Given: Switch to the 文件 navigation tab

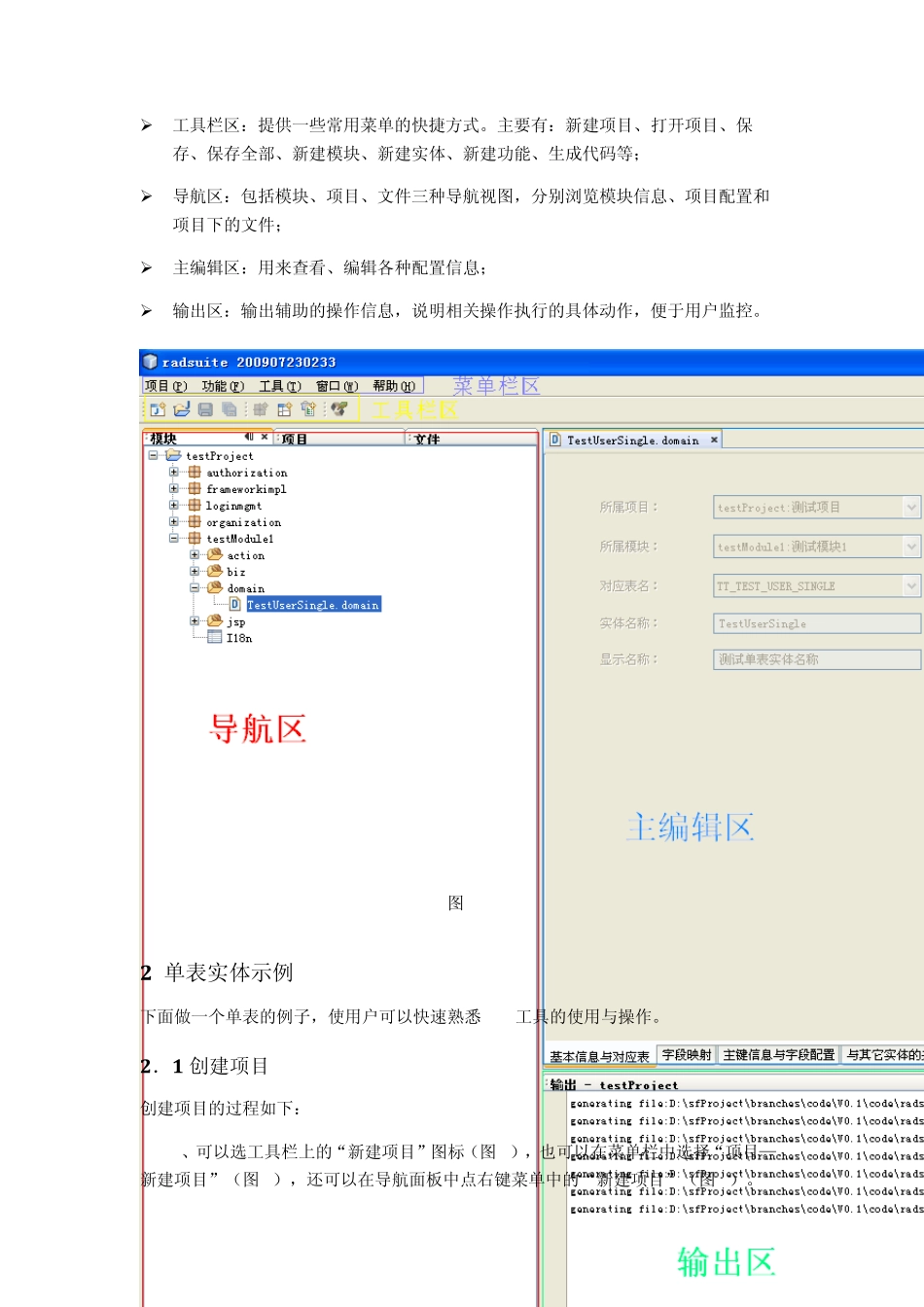Looking at the screenshot, I should click(472, 439).
